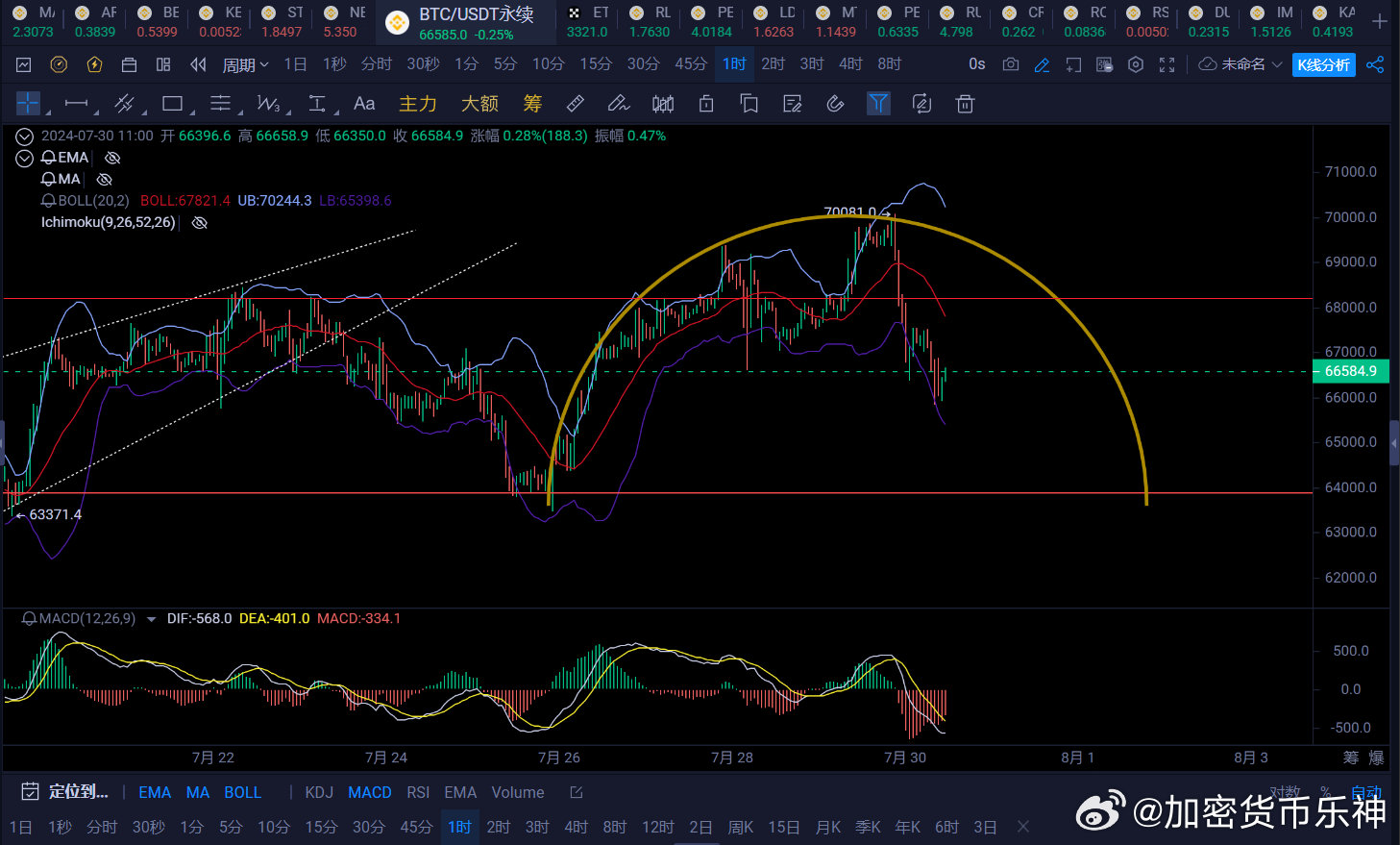Select the rectangle shape tool
This screenshot has width=1400, height=845.
point(173,104)
